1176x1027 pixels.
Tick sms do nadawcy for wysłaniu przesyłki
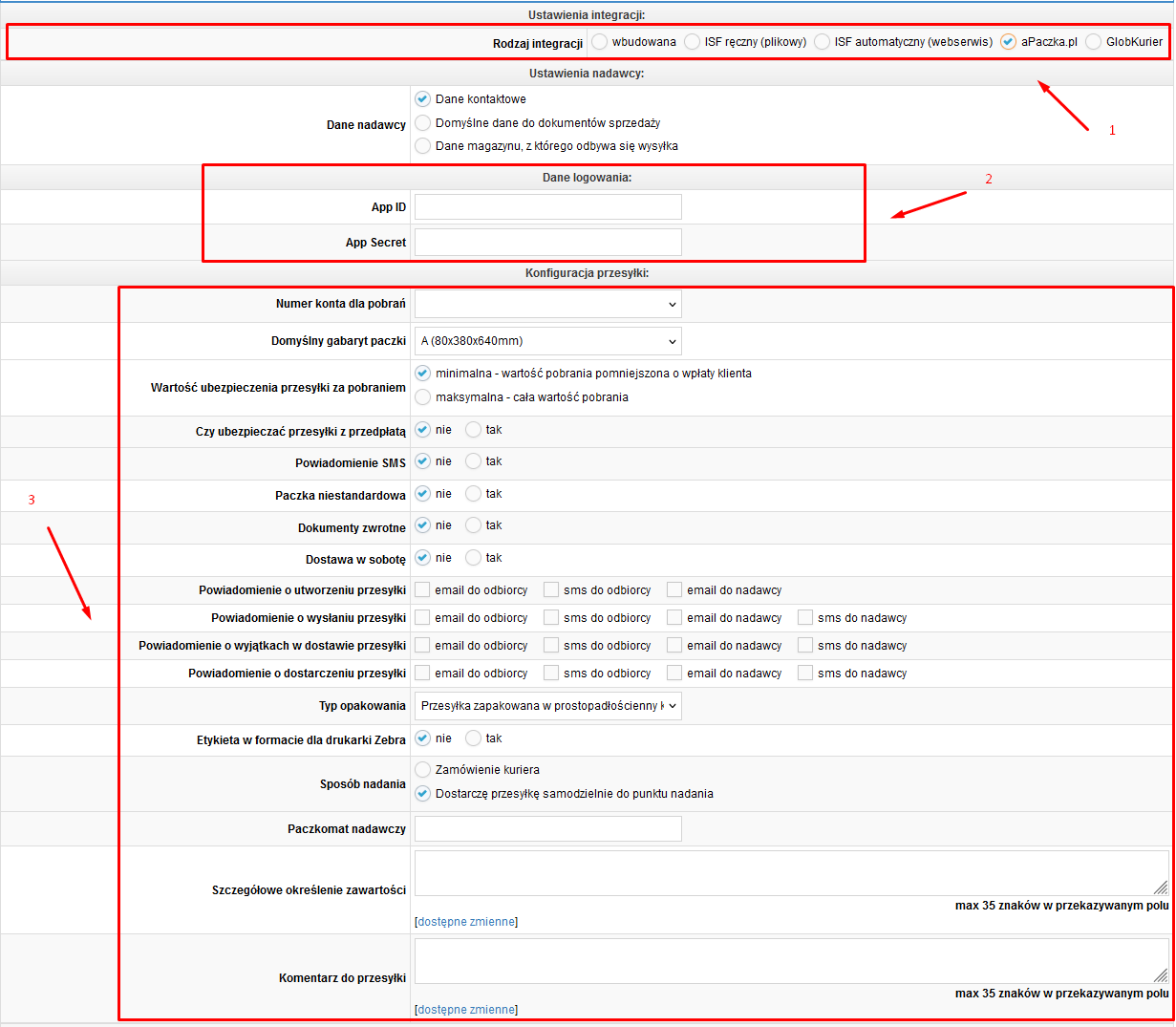click(x=805, y=618)
